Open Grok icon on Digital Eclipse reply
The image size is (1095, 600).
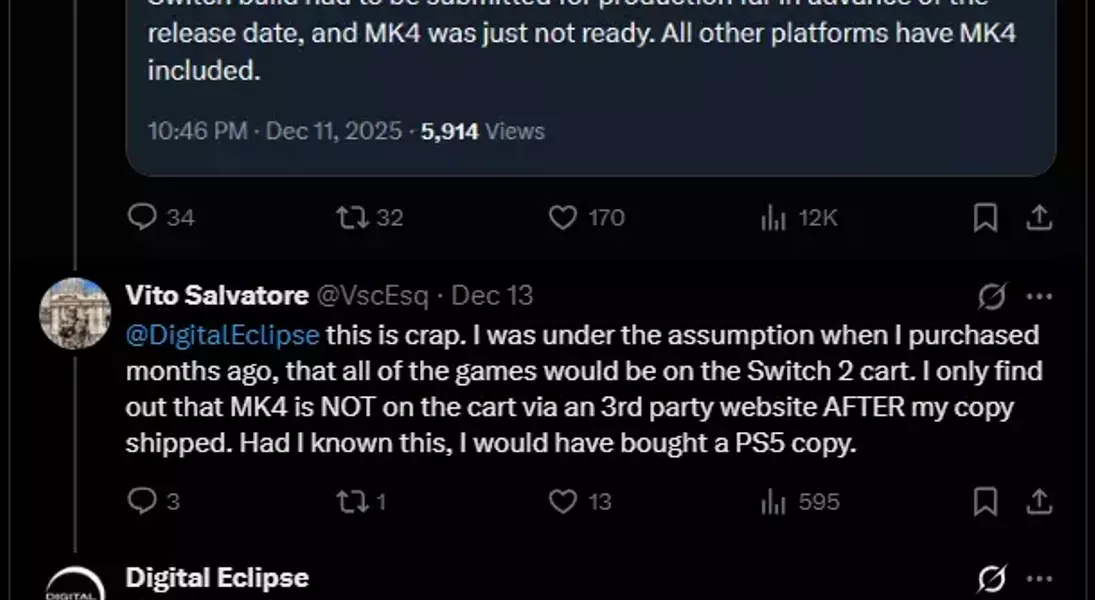[992, 578]
